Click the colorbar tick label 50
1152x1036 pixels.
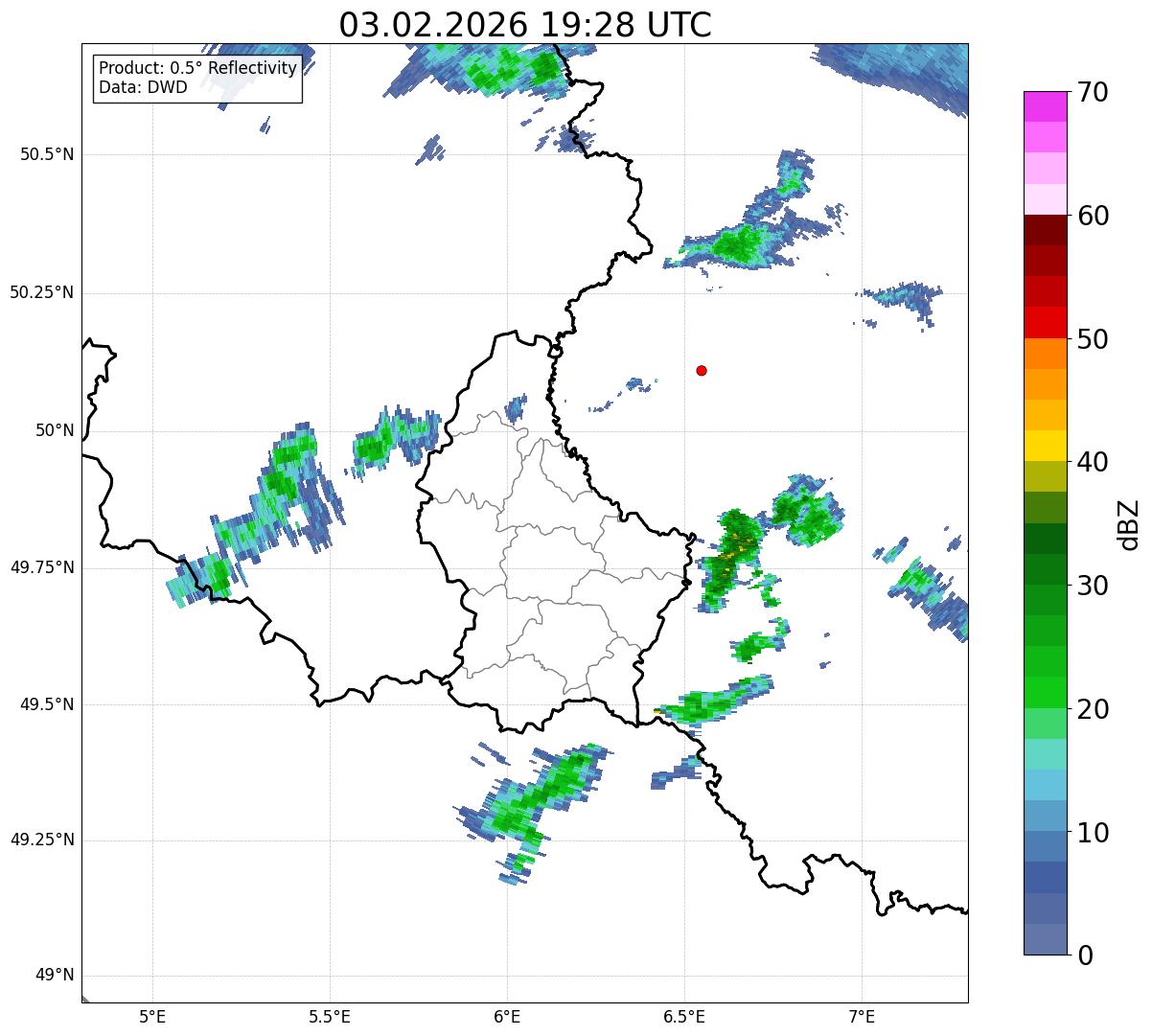[x=1093, y=339]
